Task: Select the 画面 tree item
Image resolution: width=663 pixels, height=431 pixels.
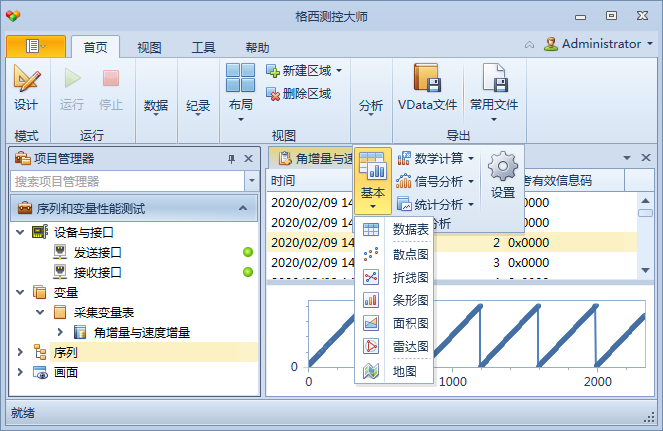Action: [66, 372]
